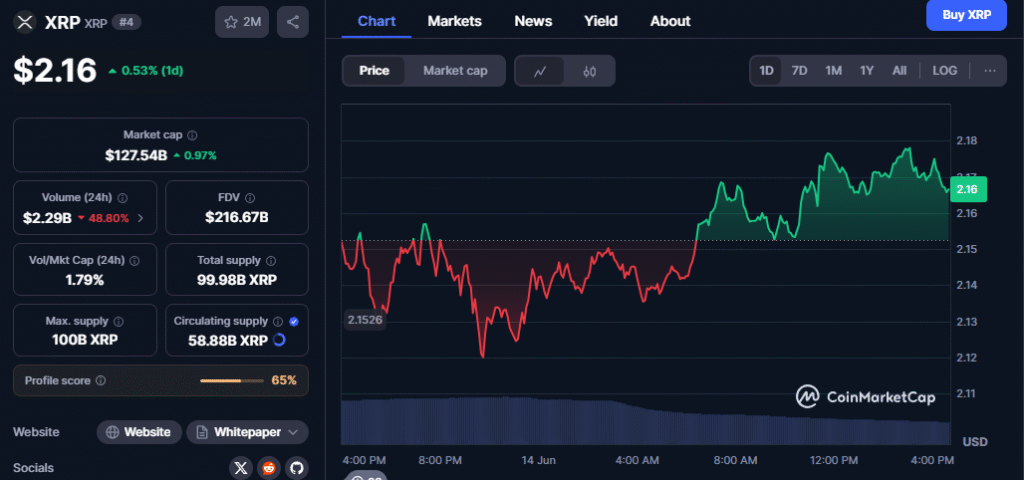Open the X (Twitter) social link
This screenshot has width=1024, height=480.
coord(241,468)
